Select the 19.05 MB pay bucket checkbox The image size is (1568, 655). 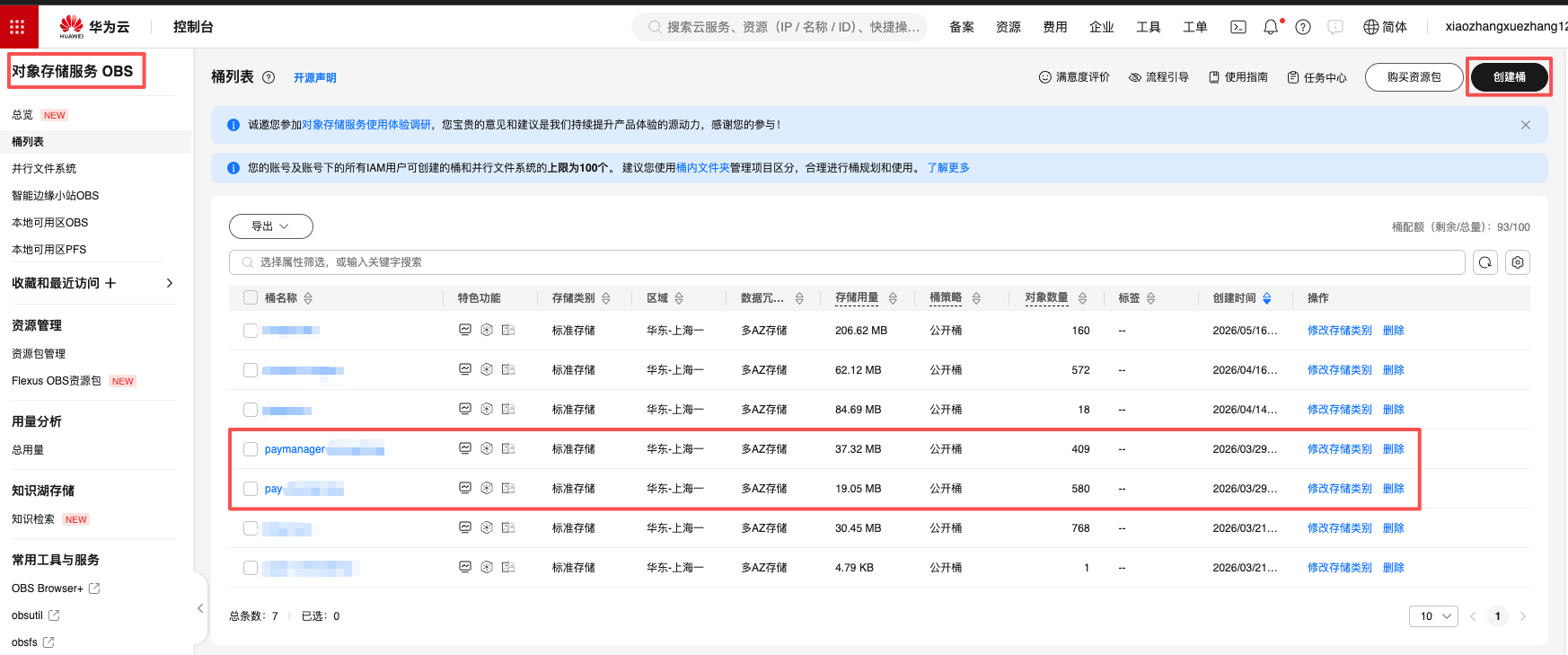pyautogui.click(x=251, y=489)
